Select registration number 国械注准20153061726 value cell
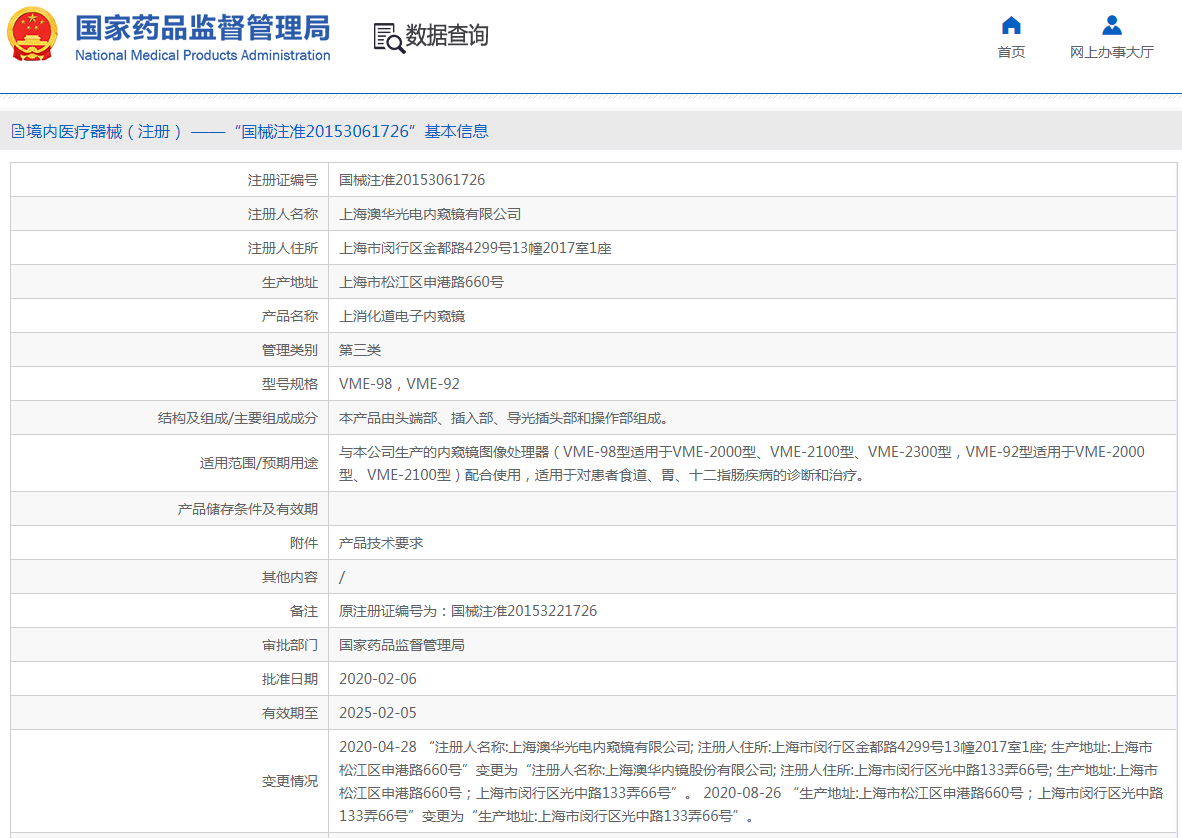Screen dimensions: 1182x838 point(412,180)
